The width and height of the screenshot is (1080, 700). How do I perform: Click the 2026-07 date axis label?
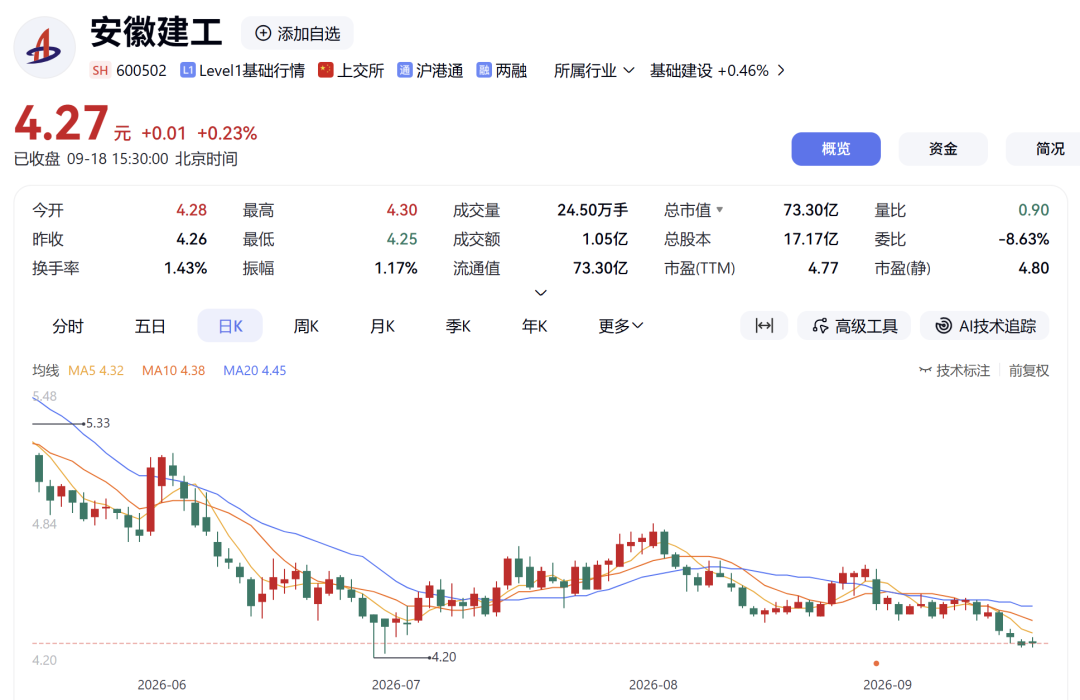(396, 685)
